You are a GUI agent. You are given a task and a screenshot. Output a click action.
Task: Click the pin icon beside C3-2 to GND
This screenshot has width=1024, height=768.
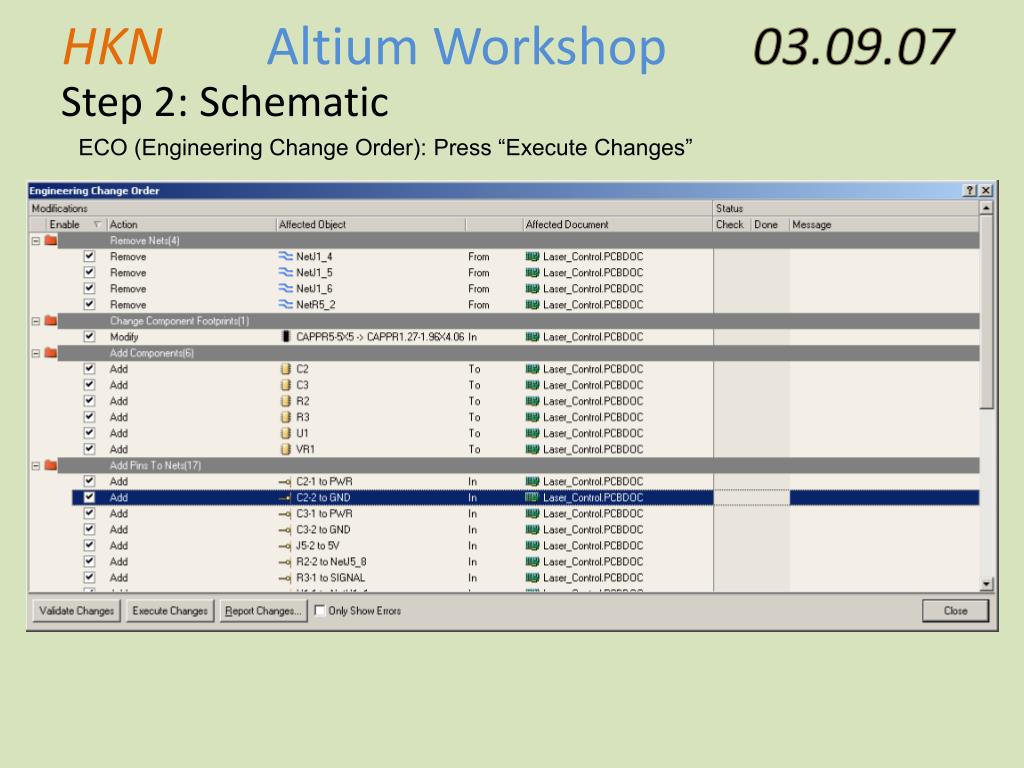pyautogui.click(x=285, y=530)
